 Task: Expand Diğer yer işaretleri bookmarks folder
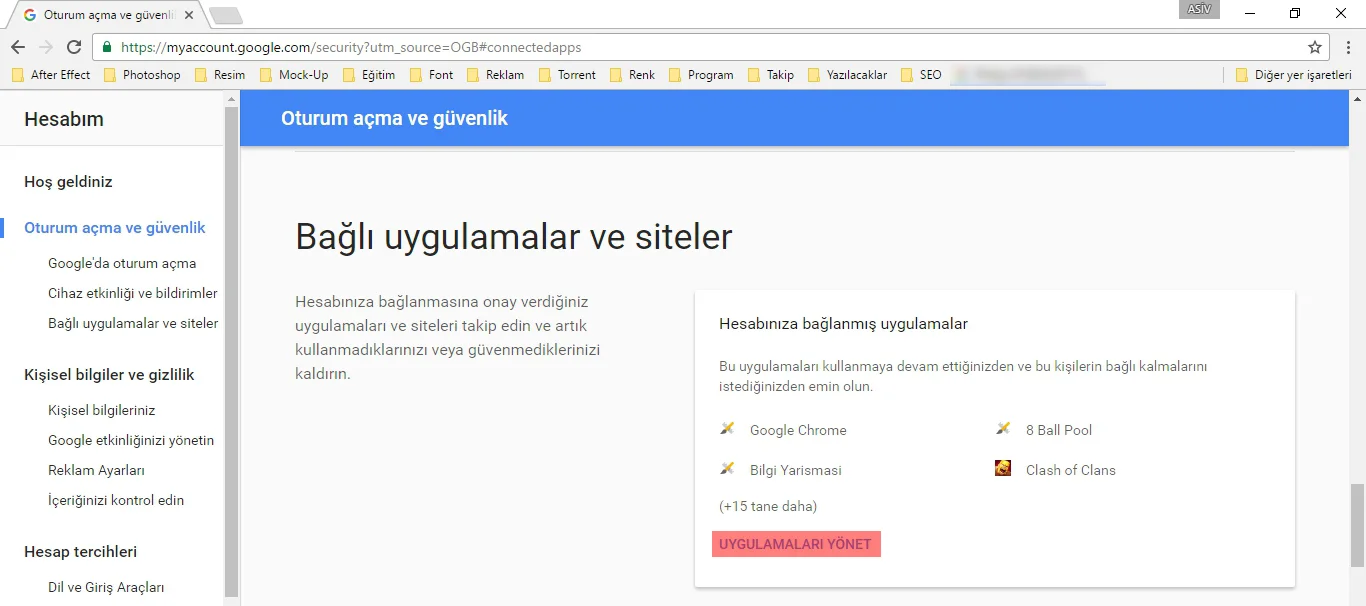(x=1293, y=75)
